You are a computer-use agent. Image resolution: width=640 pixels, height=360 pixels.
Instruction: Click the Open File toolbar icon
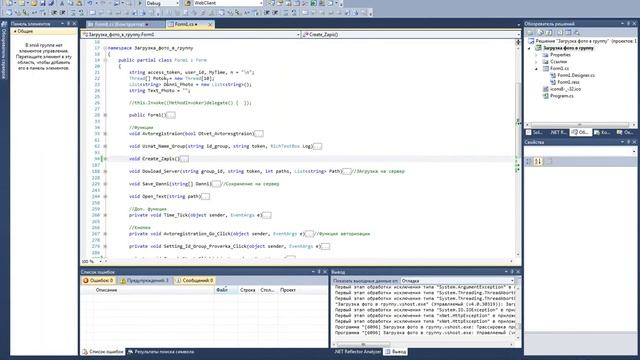point(34,3)
